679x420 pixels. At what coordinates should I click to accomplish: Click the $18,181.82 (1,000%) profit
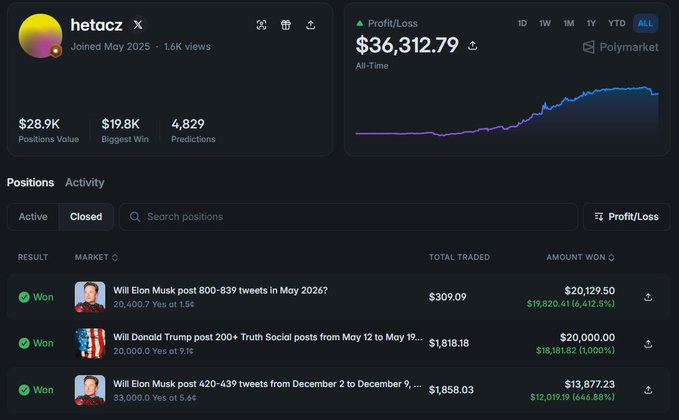coord(575,350)
